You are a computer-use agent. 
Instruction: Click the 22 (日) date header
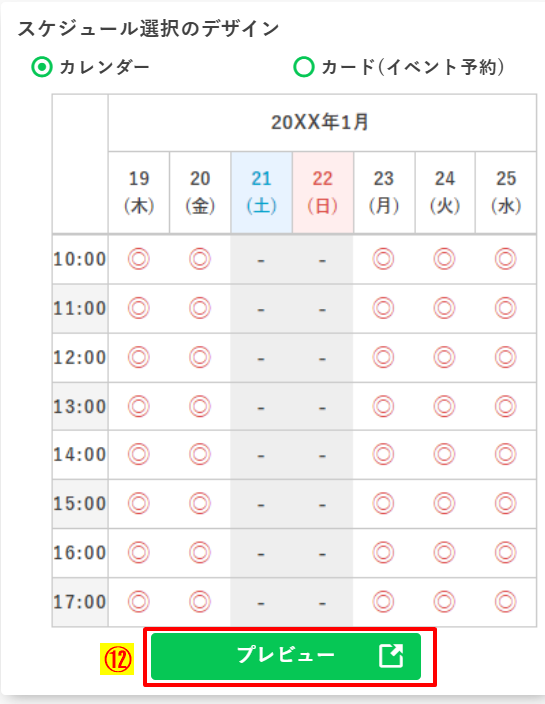pyautogui.click(x=323, y=192)
